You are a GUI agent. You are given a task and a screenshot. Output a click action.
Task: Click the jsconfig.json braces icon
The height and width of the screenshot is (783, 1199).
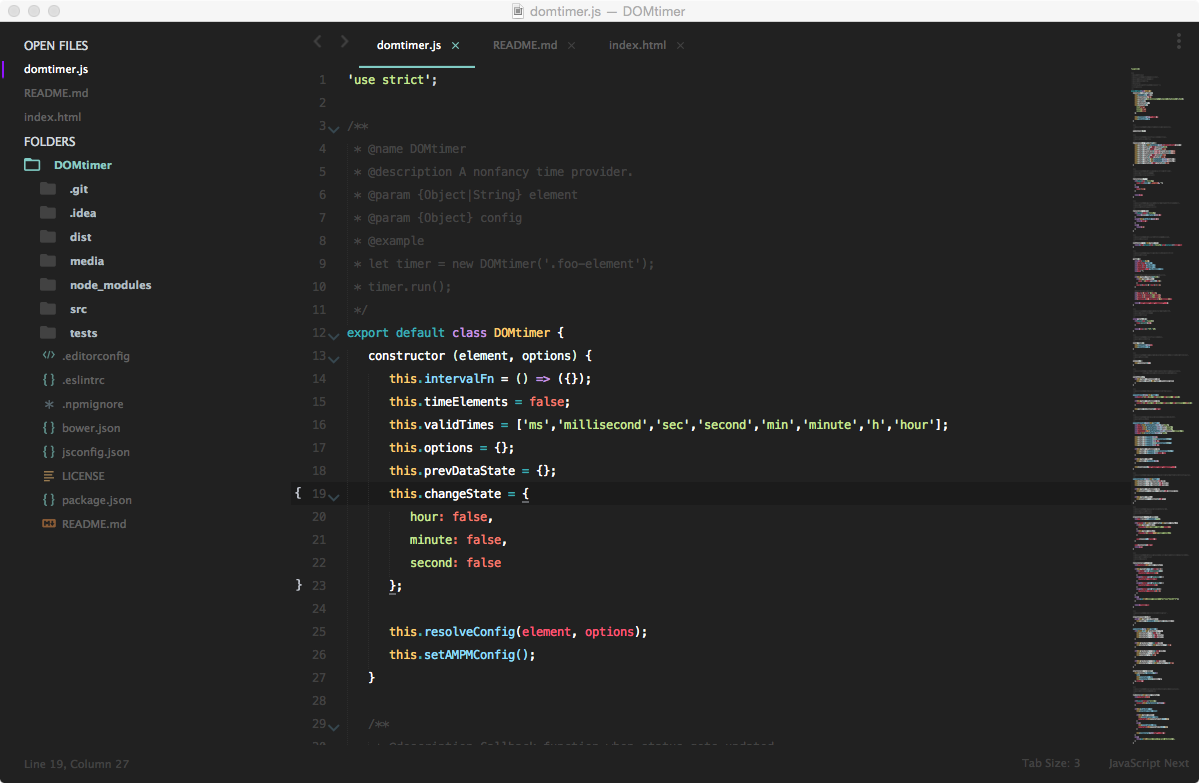[x=49, y=452]
